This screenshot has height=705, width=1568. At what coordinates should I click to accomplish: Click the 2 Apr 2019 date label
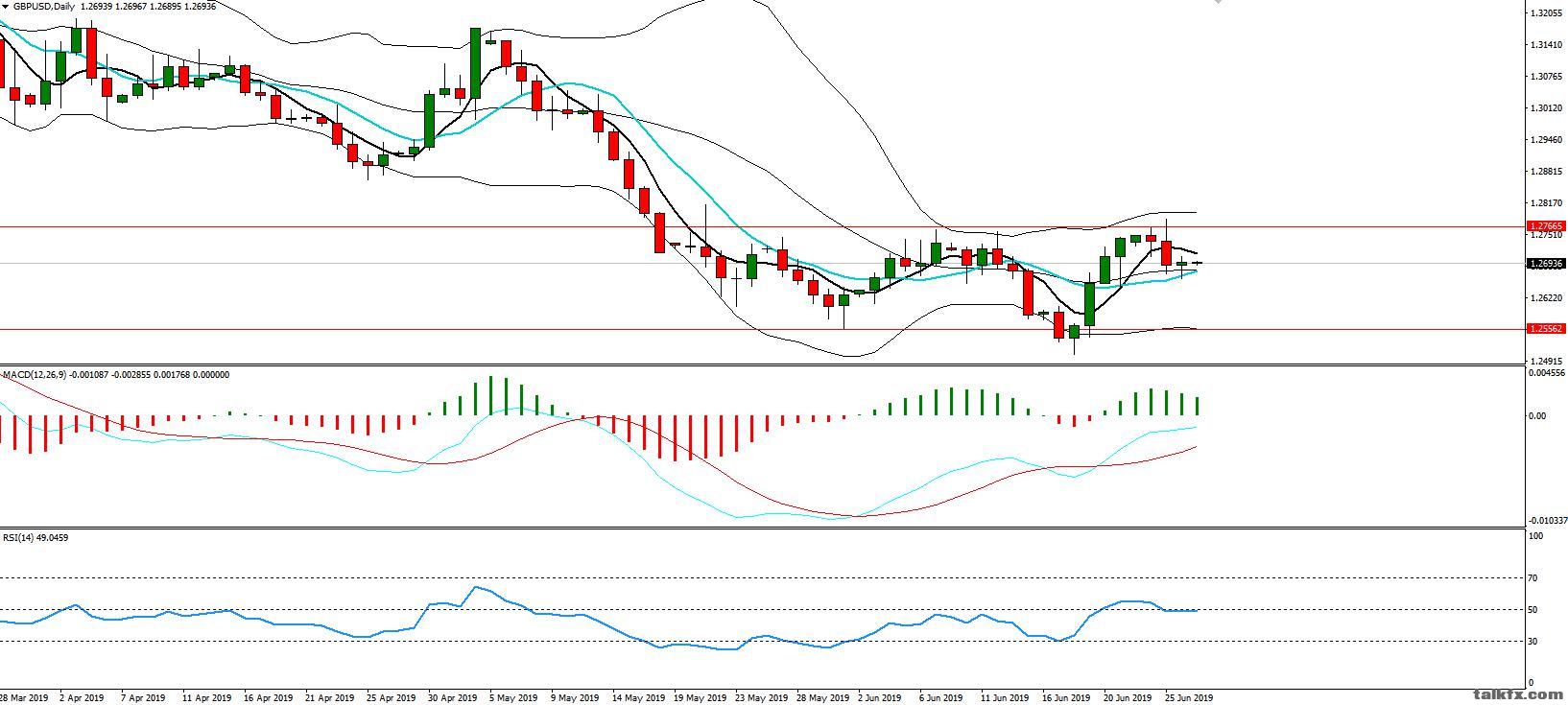pos(82,697)
